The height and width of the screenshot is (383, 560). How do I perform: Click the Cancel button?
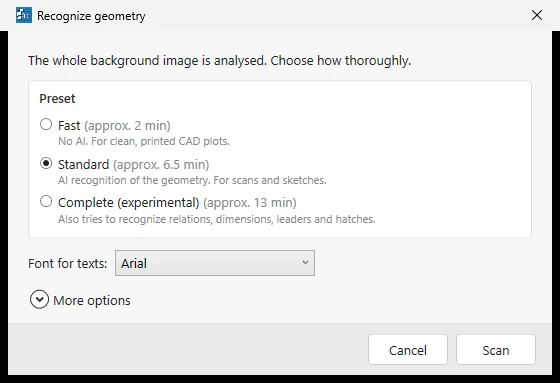(x=408, y=350)
